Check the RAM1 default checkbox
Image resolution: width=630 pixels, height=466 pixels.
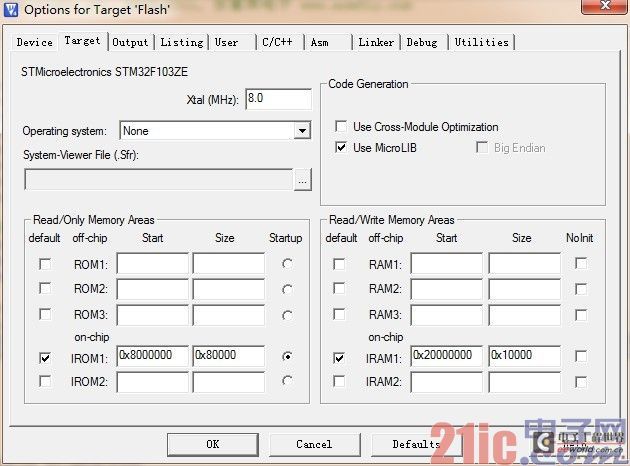[x=339, y=264]
